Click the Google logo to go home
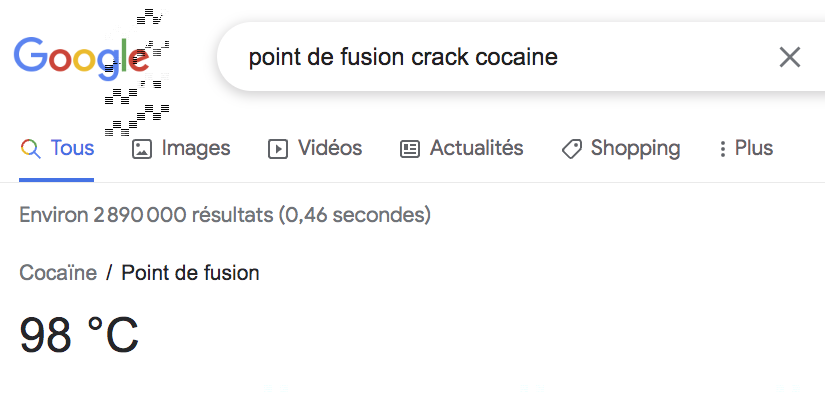The image size is (825, 393). tap(82, 58)
